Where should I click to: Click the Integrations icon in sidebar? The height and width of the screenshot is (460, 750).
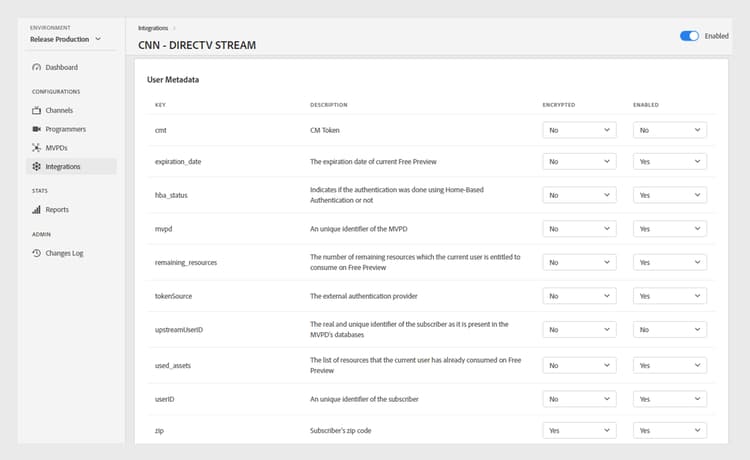37,167
